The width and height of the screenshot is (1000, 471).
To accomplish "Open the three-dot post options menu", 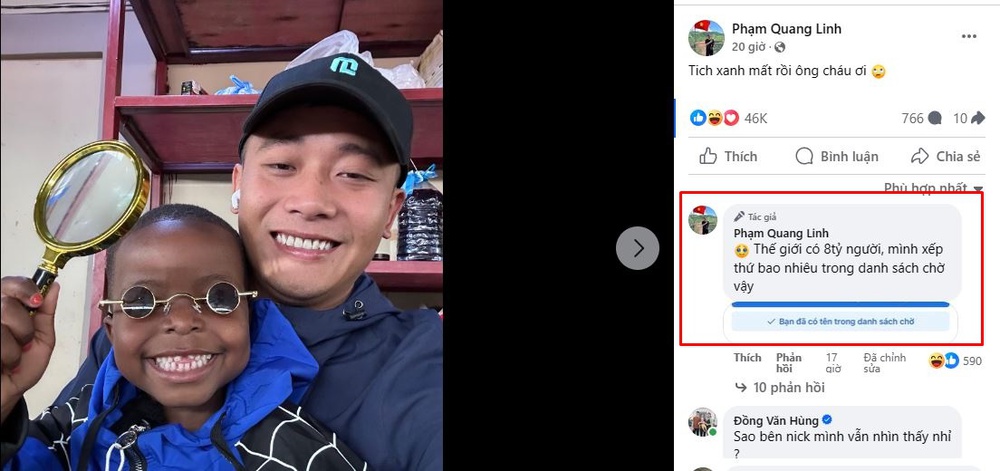I will click(x=969, y=37).
